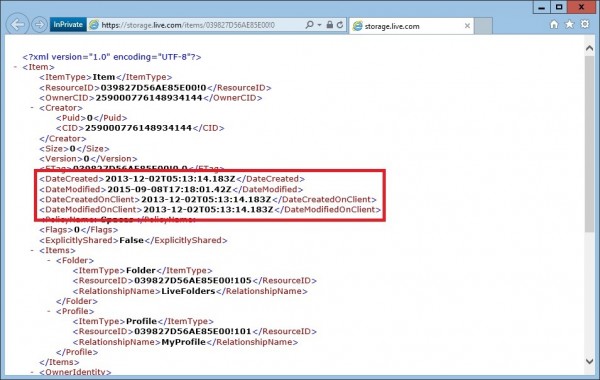Click the CID value inside Creator
Screen dimensions: 600x380
coord(139,128)
